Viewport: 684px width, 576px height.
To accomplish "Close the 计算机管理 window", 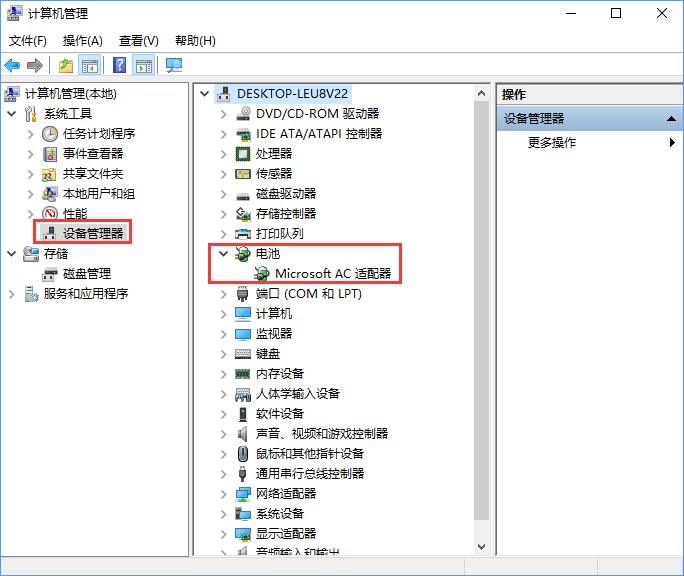I will tap(661, 14).
